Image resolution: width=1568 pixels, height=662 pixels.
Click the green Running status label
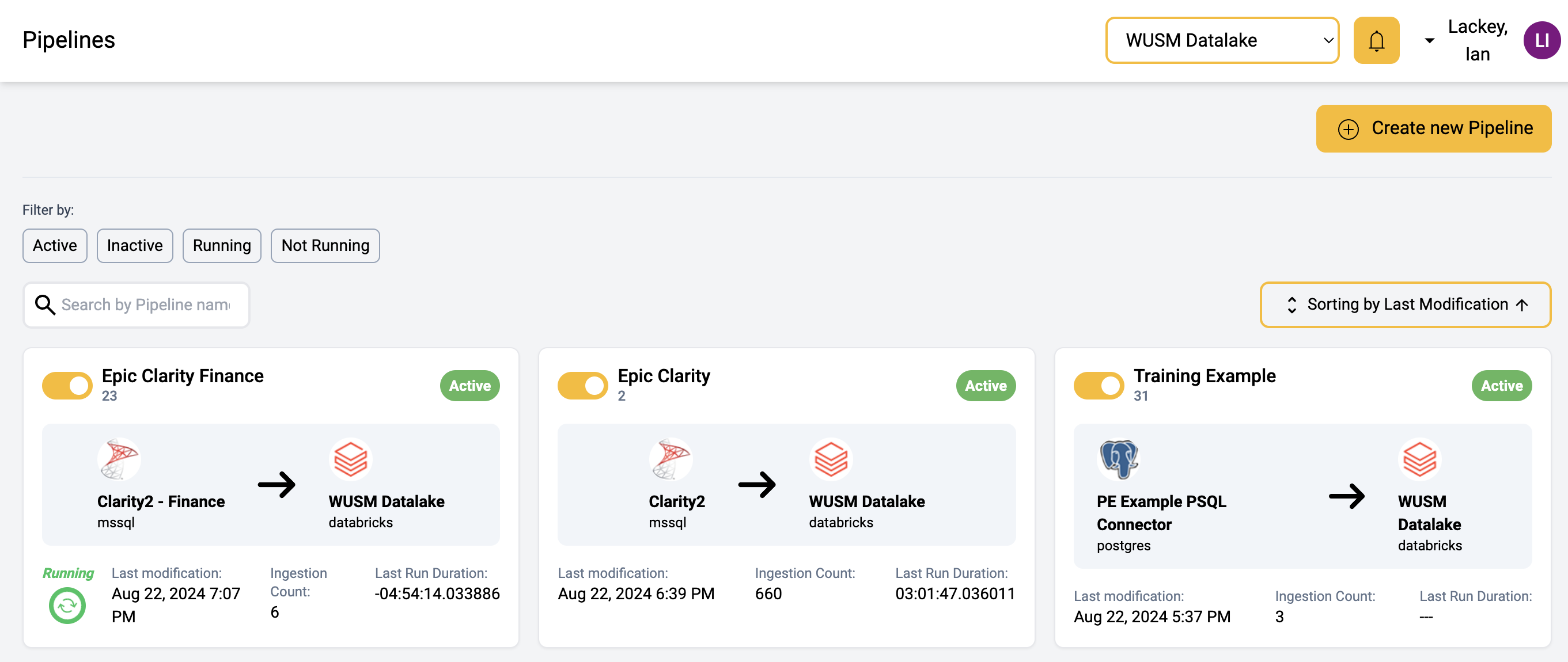(x=68, y=573)
